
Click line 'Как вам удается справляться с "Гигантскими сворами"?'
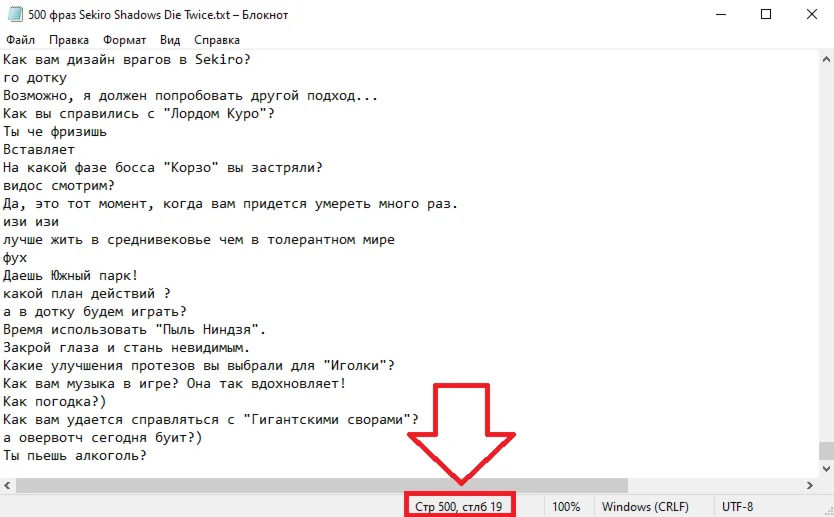point(211,420)
